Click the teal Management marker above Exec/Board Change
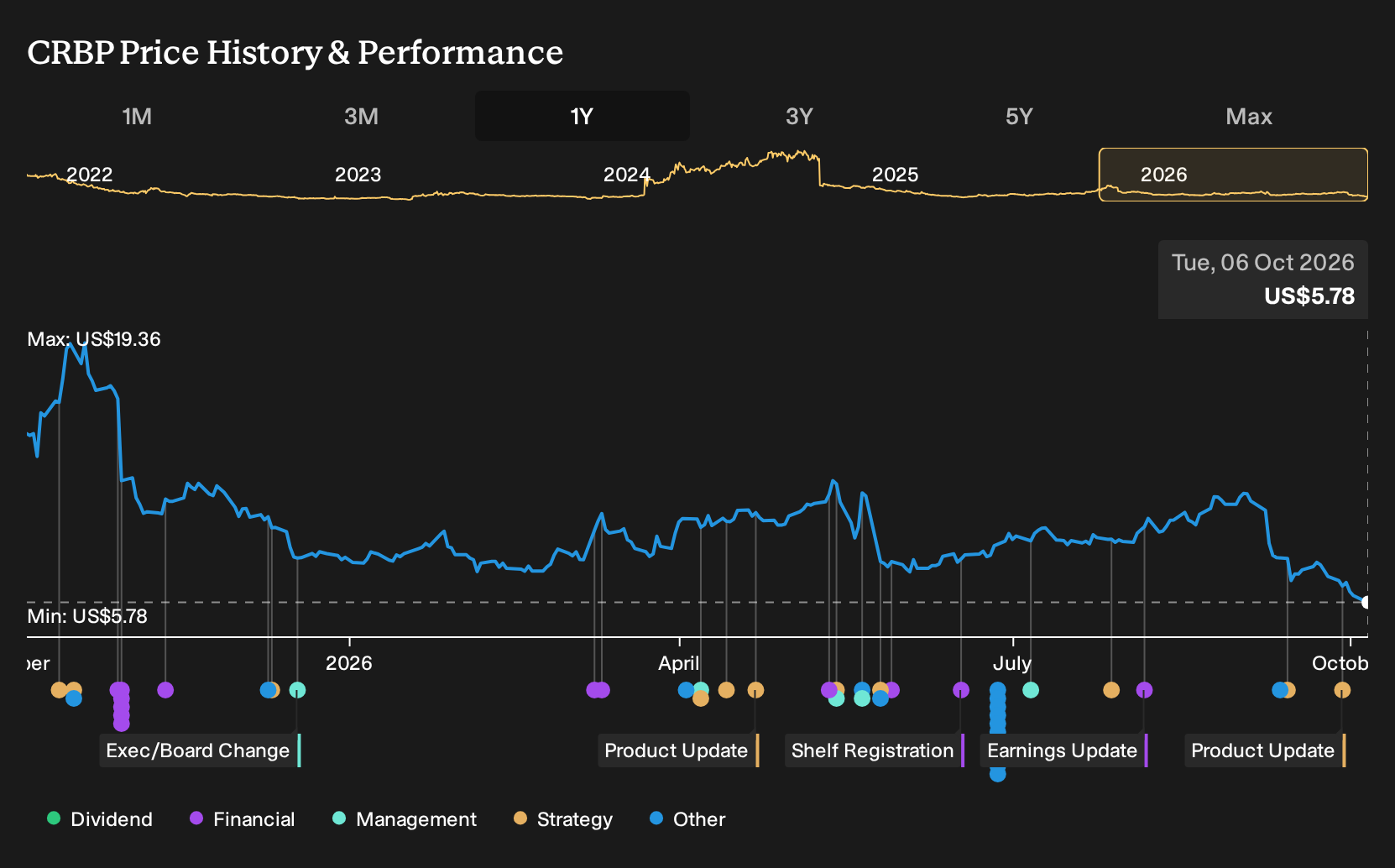This screenshot has height=868, width=1395. [297, 690]
